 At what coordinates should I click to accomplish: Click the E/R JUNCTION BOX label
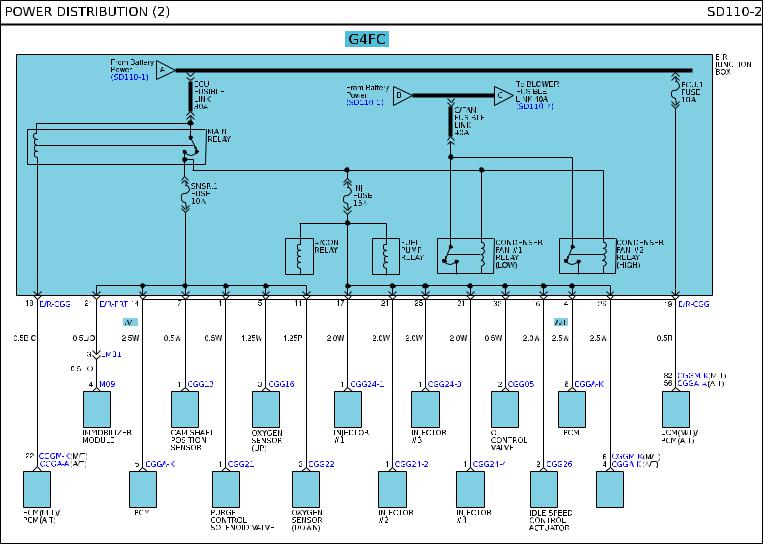coord(733,64)
